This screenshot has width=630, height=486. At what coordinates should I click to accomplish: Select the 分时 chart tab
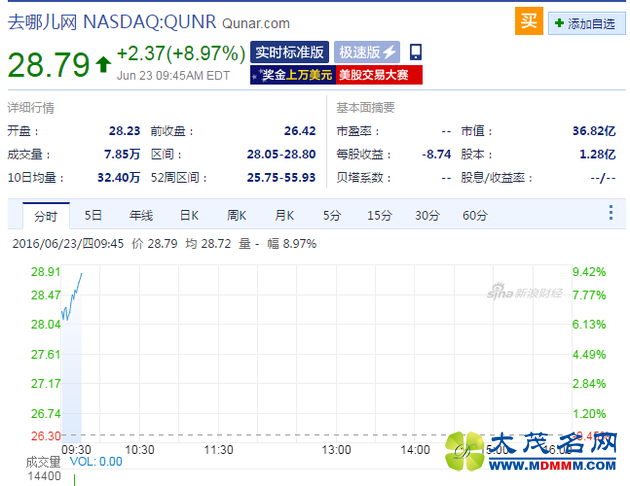point(46,216)
